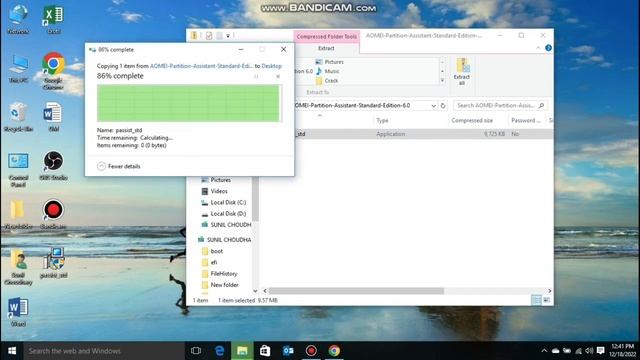Select boot folder in navigation tree
The height and width of the screenshot is (360, 640).
tap(212, 251)
